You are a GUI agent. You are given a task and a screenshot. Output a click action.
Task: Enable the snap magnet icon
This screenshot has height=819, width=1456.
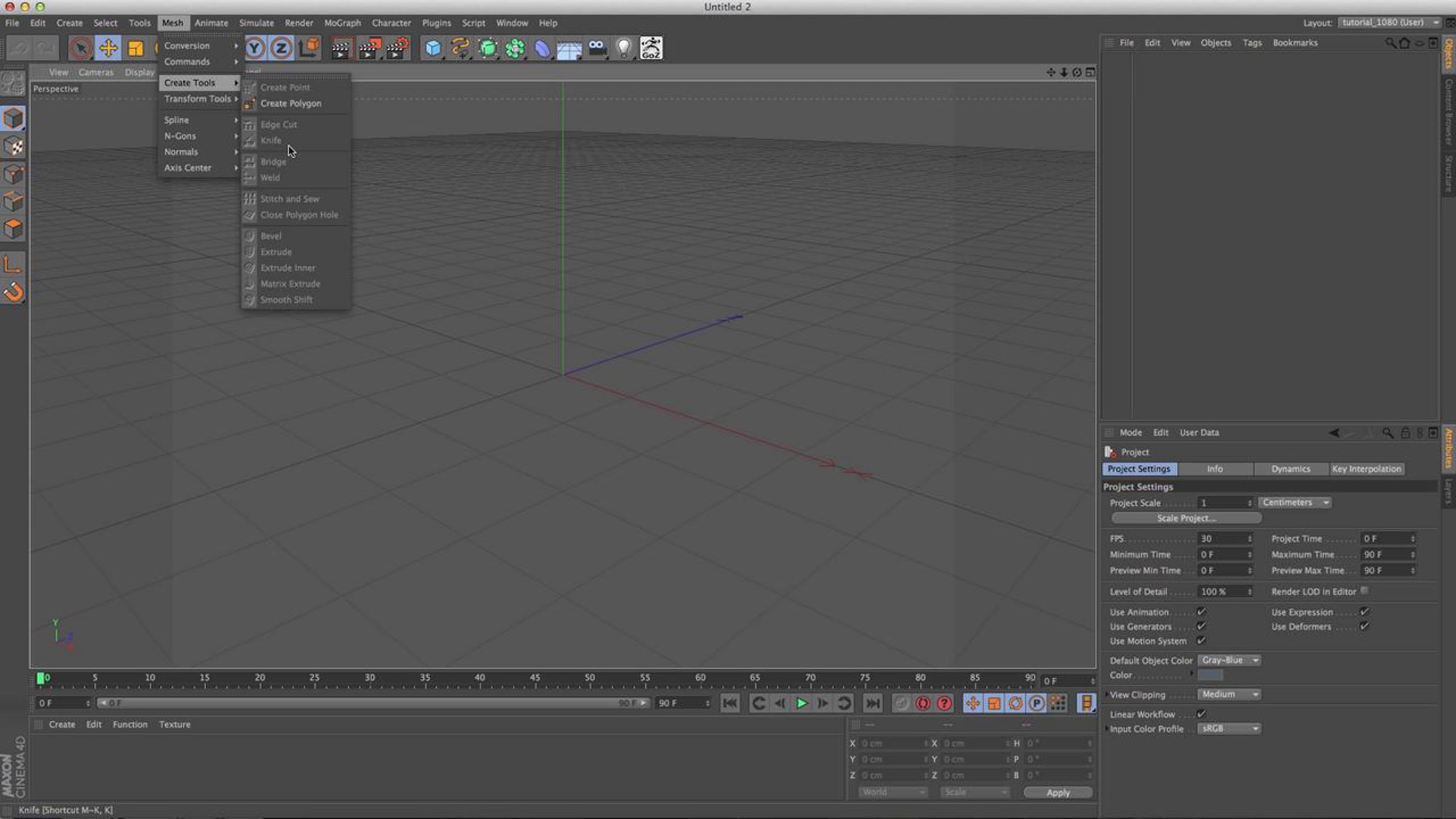(x=13, y=292)
